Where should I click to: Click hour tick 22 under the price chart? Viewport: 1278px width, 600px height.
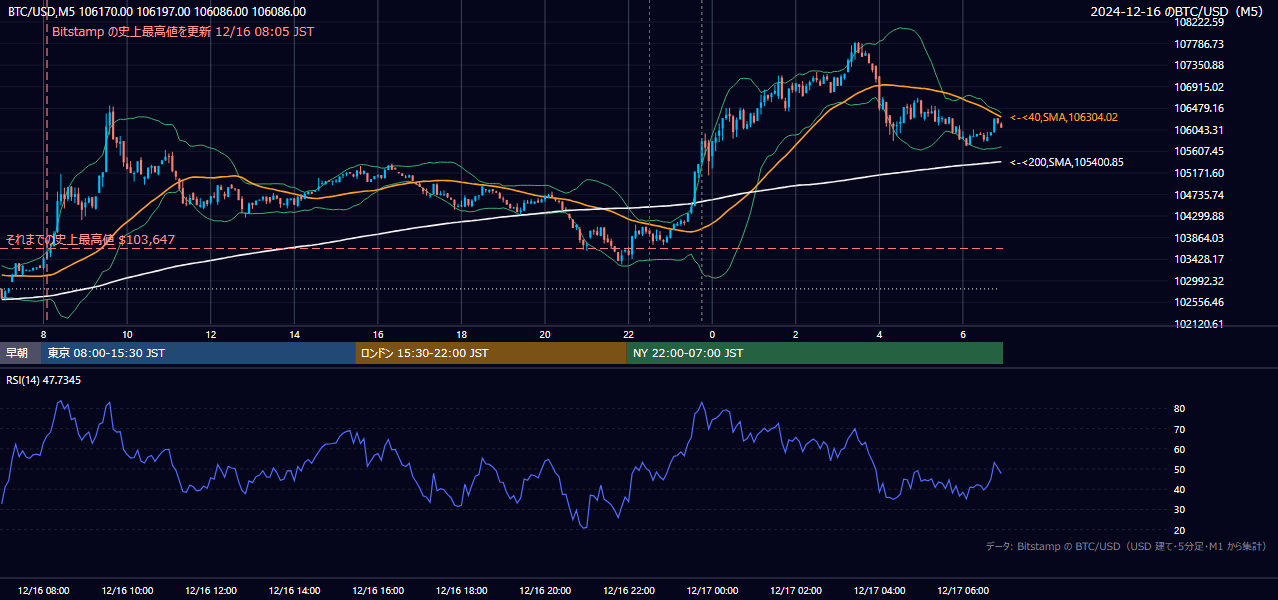coord(629,334)
